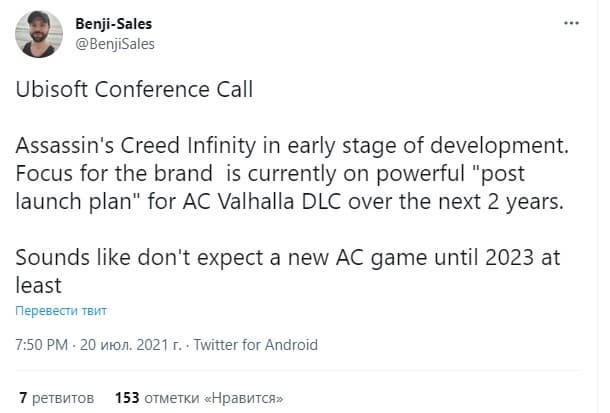This screenshot has width=610, height=413.
Task: Click the "Twitter for Android" source link
Action: point(255,345)
